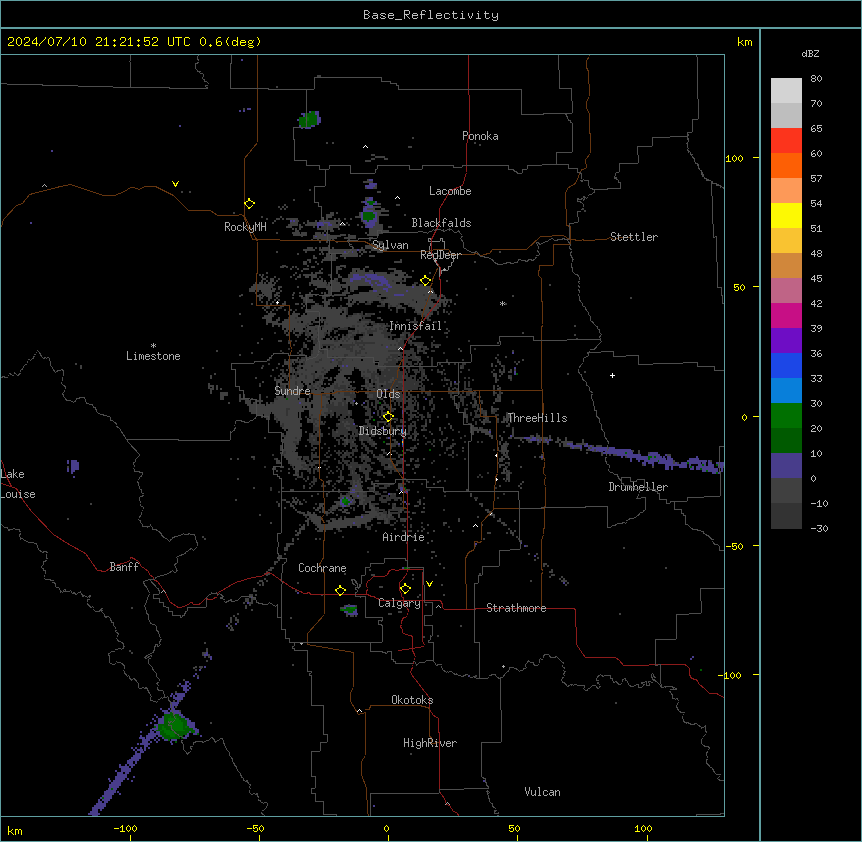Click the Okotoks label

pos(412,700)
